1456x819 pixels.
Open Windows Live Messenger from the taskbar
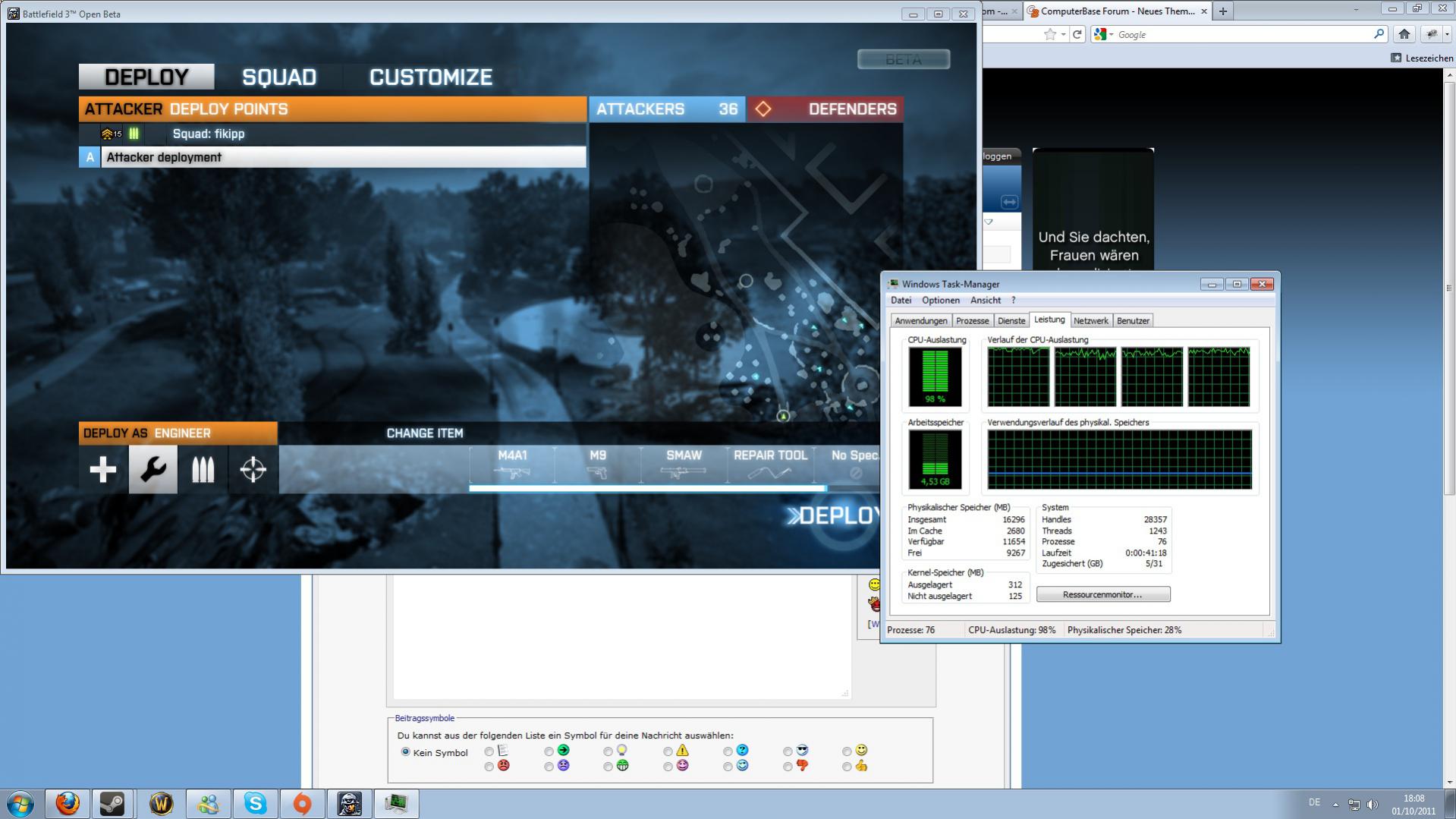[208, 803]
